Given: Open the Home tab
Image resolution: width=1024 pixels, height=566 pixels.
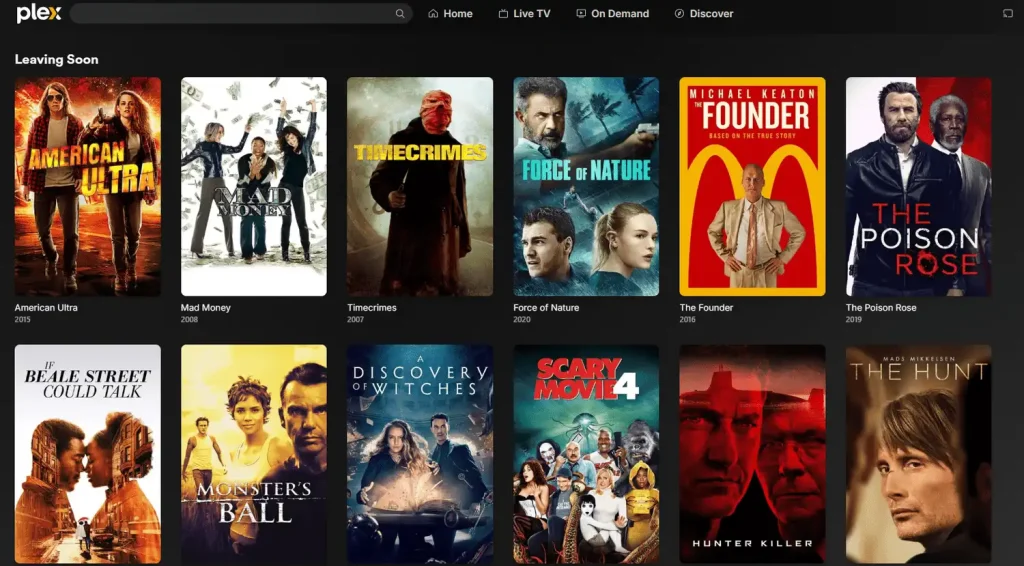Looking at the screenshot, I should pos(451,14).
